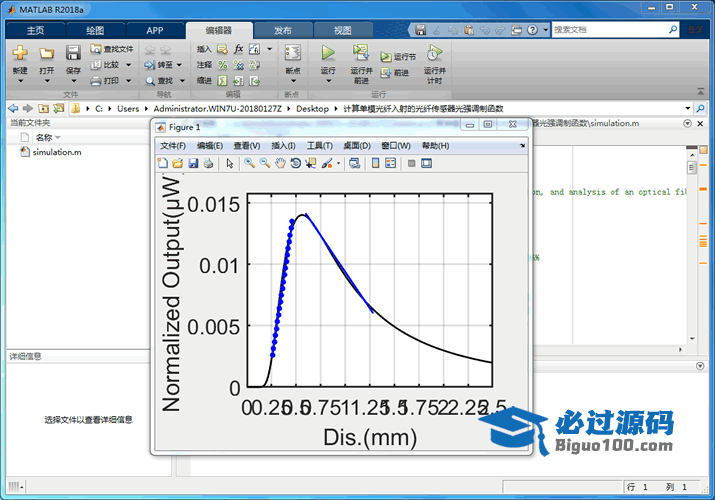Click the 运行节 (Run Section) button
The width and height of the screenshot is (715, 500).
coord(398,57)
